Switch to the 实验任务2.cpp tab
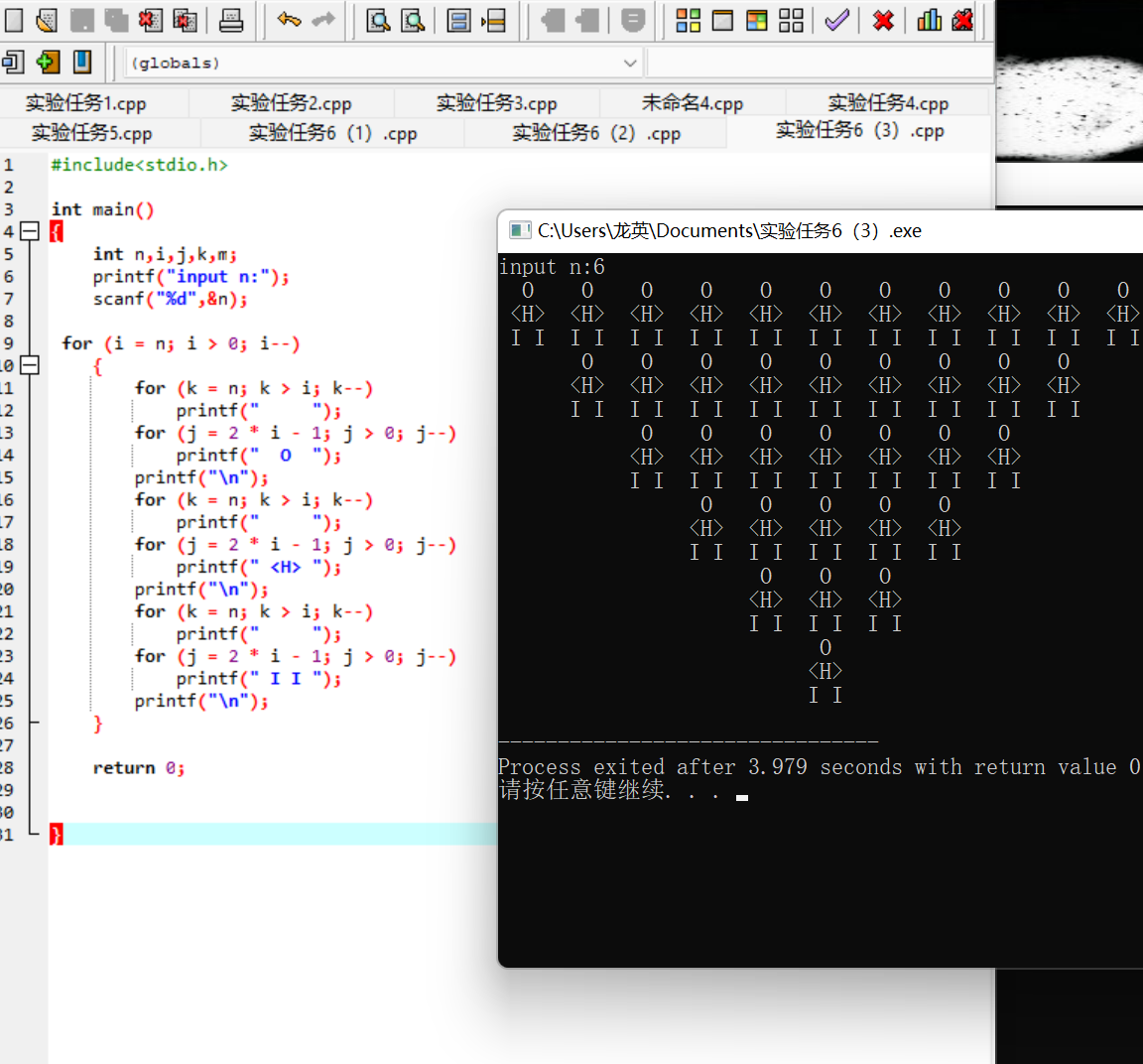 click(x=292, y=103)
